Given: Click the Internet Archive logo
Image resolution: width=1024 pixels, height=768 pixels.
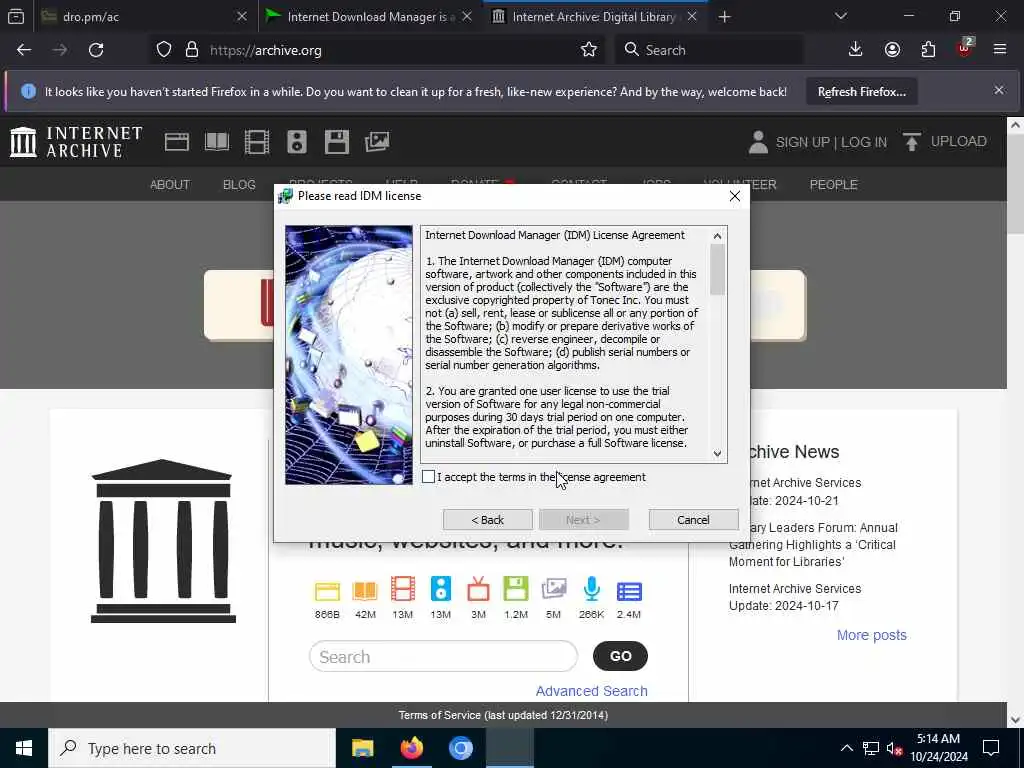Looking at the screenshot, I should (x=76, y=142).
